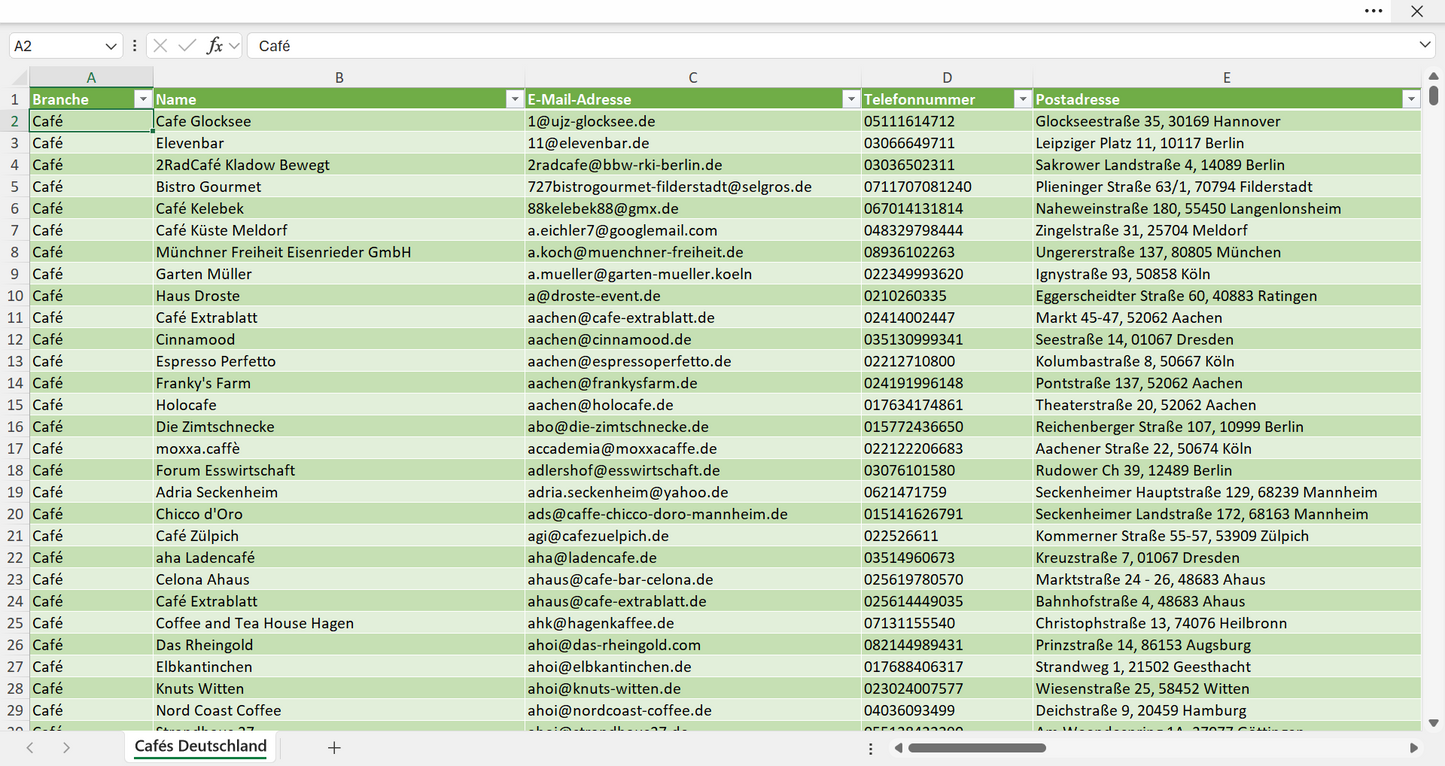This screenshot has width=1445, height=766.
Task: Select column D header
Action: 947,77
